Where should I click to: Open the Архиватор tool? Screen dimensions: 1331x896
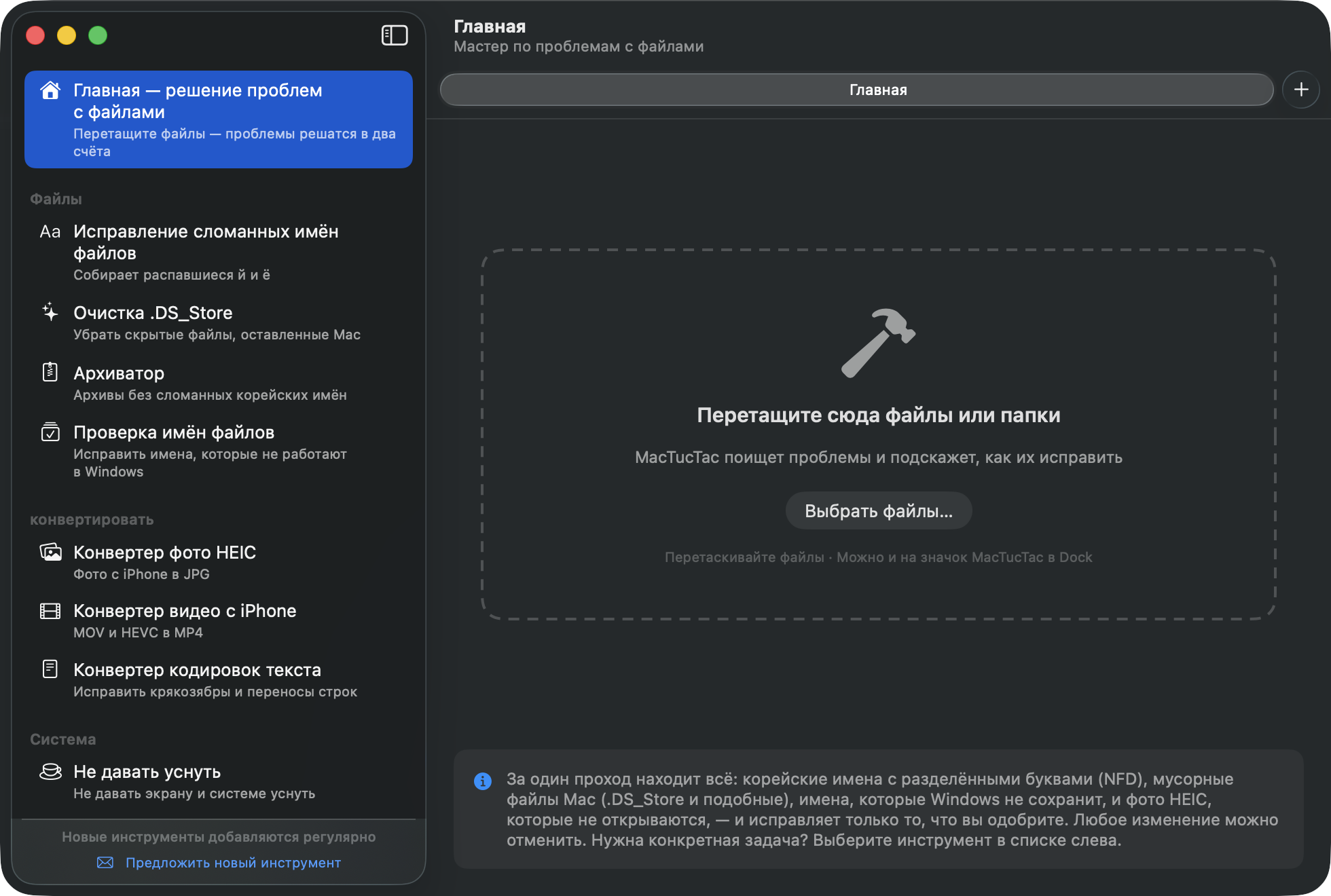coord(219,383)
